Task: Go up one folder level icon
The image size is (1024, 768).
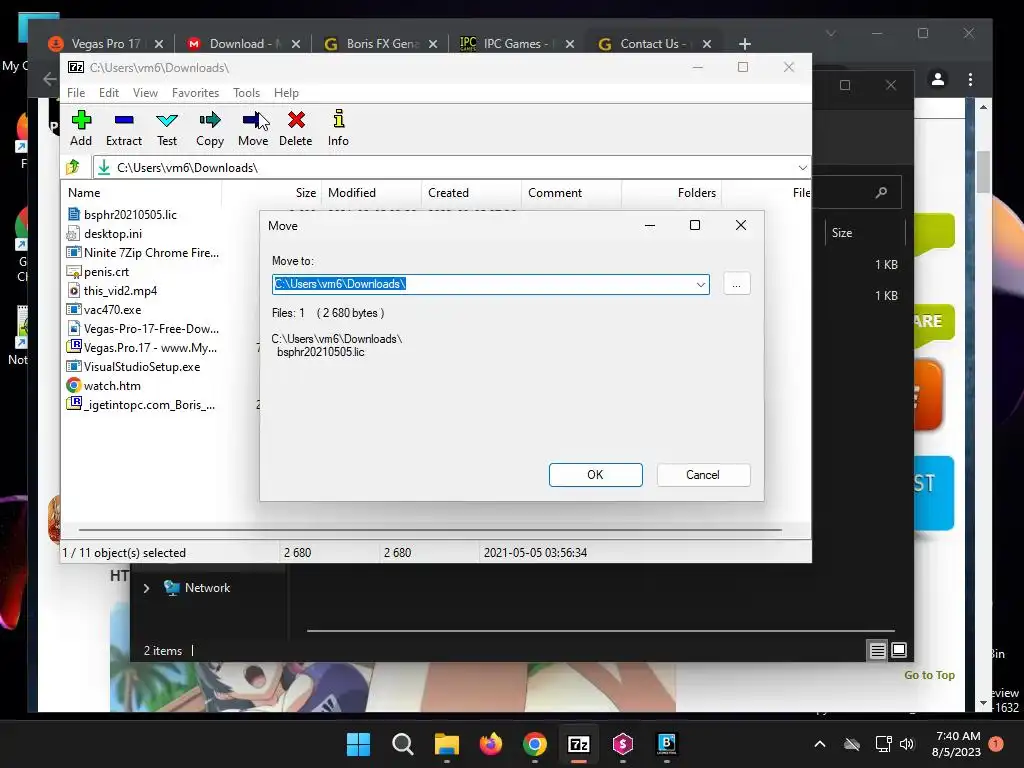Action: (73, 167)
